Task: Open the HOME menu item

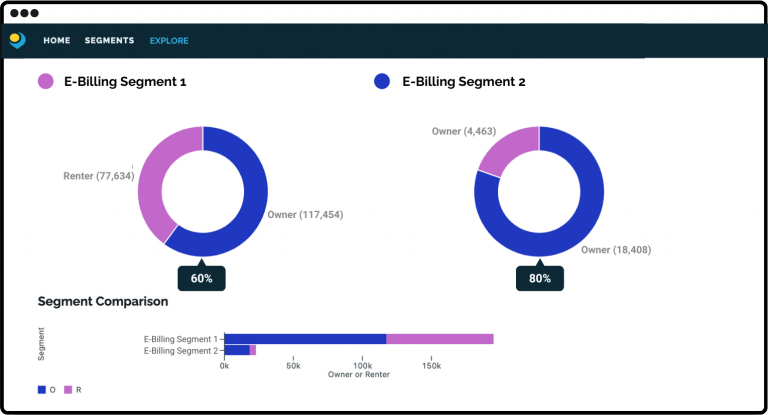Action: [56, 41]
